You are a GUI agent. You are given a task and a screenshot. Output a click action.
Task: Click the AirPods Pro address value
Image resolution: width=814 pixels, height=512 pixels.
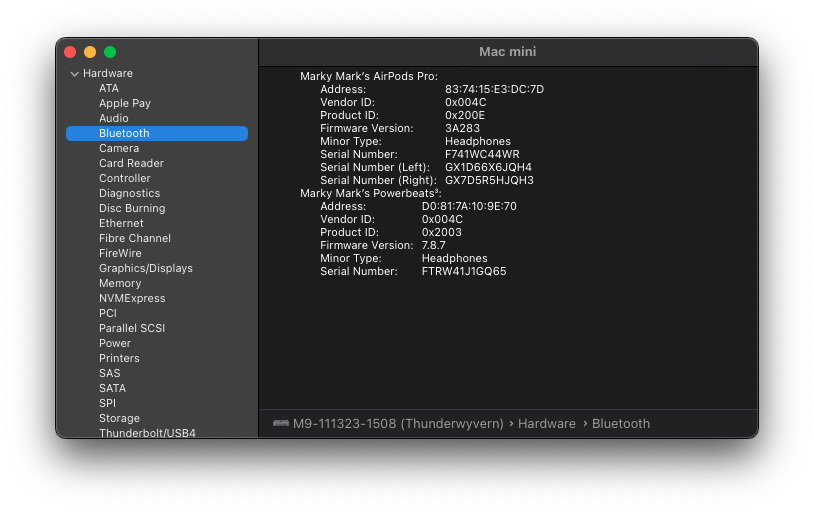pyautogui.click(x=494, y=89)
